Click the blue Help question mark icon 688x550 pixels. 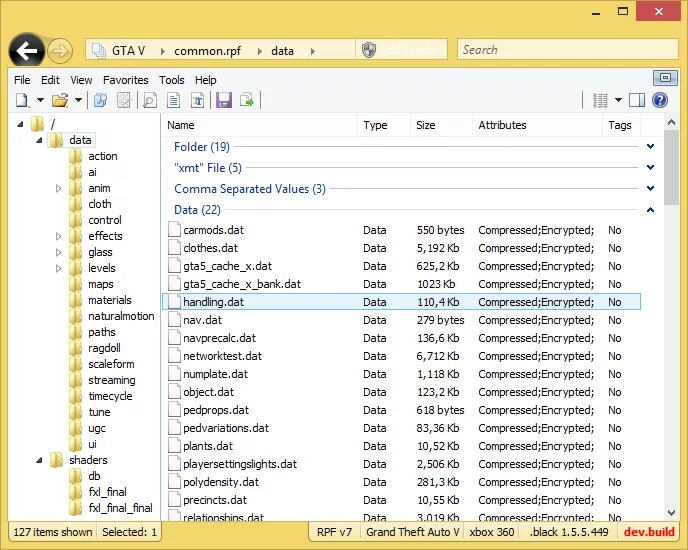[660, 101]
